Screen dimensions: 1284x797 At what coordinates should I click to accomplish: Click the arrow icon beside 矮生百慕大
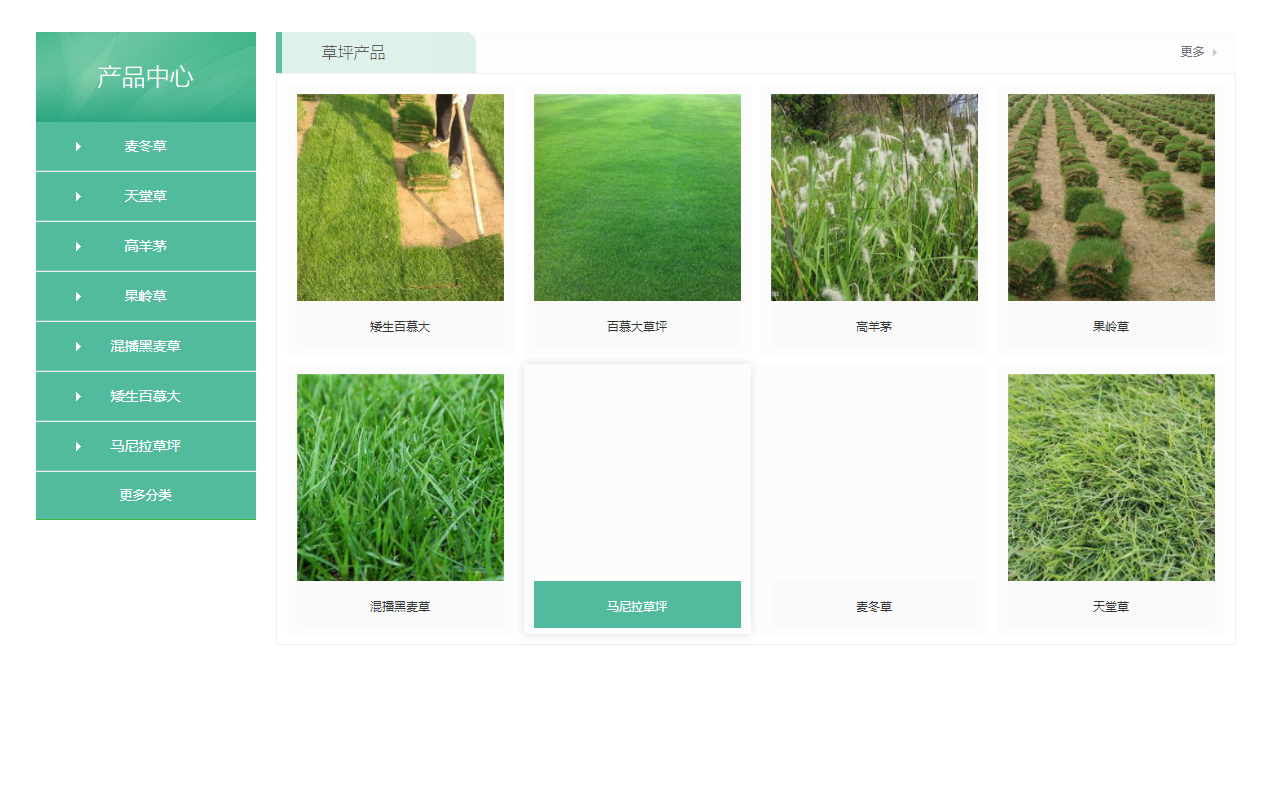(x=78, y=397)
